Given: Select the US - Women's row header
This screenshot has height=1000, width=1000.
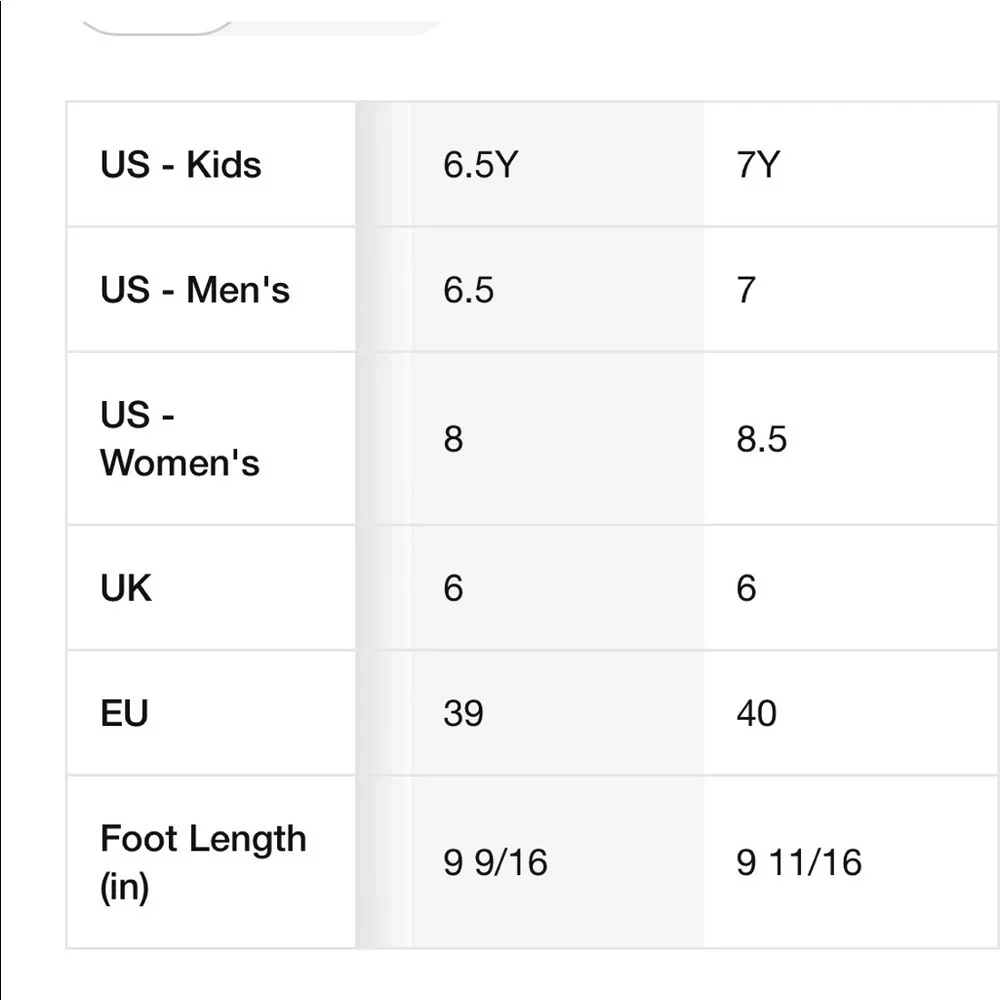Looking at the screenshot, I should pos(211,438).
